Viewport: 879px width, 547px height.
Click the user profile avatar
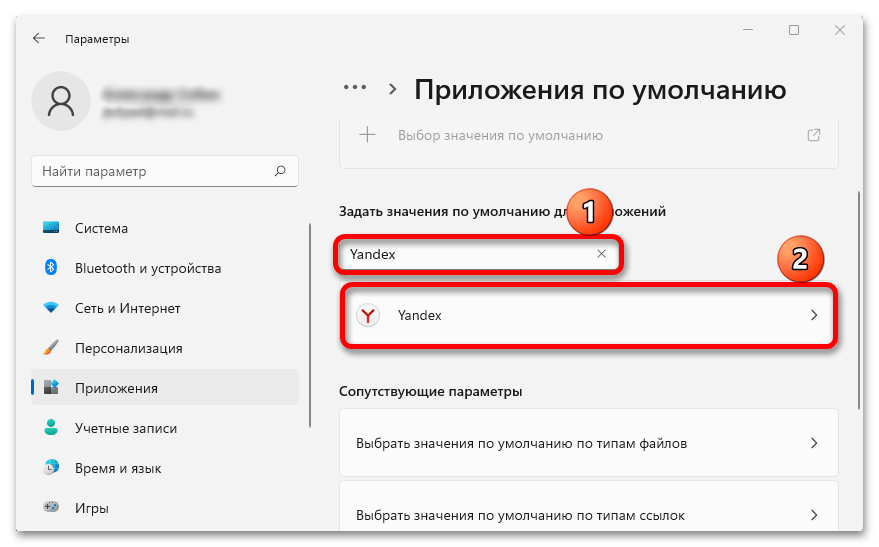coord(61,101)
